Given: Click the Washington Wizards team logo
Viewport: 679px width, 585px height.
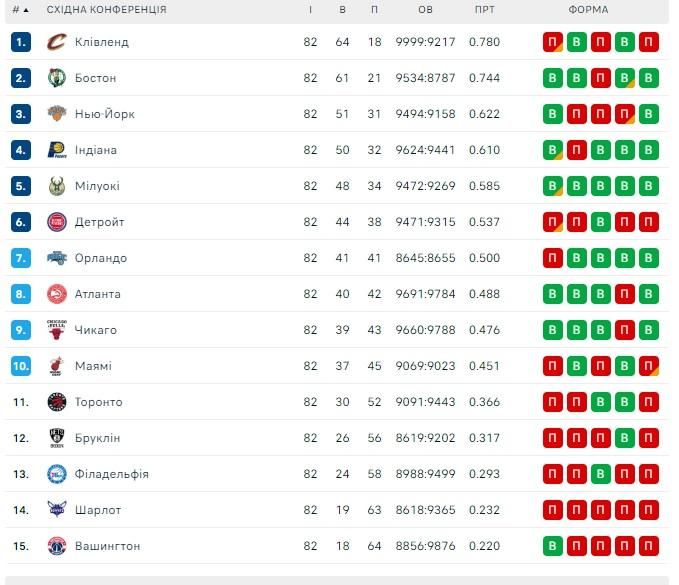Looking at the screenshot, I should pyautogui.click(x=56, y=546).
